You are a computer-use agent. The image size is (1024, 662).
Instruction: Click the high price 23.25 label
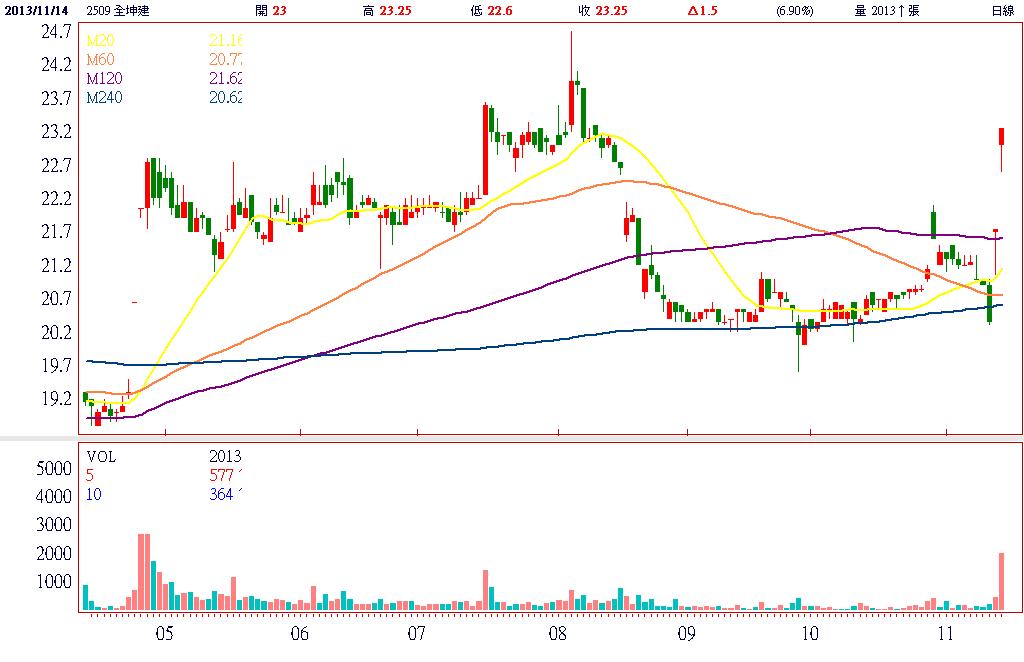point(387,10)
